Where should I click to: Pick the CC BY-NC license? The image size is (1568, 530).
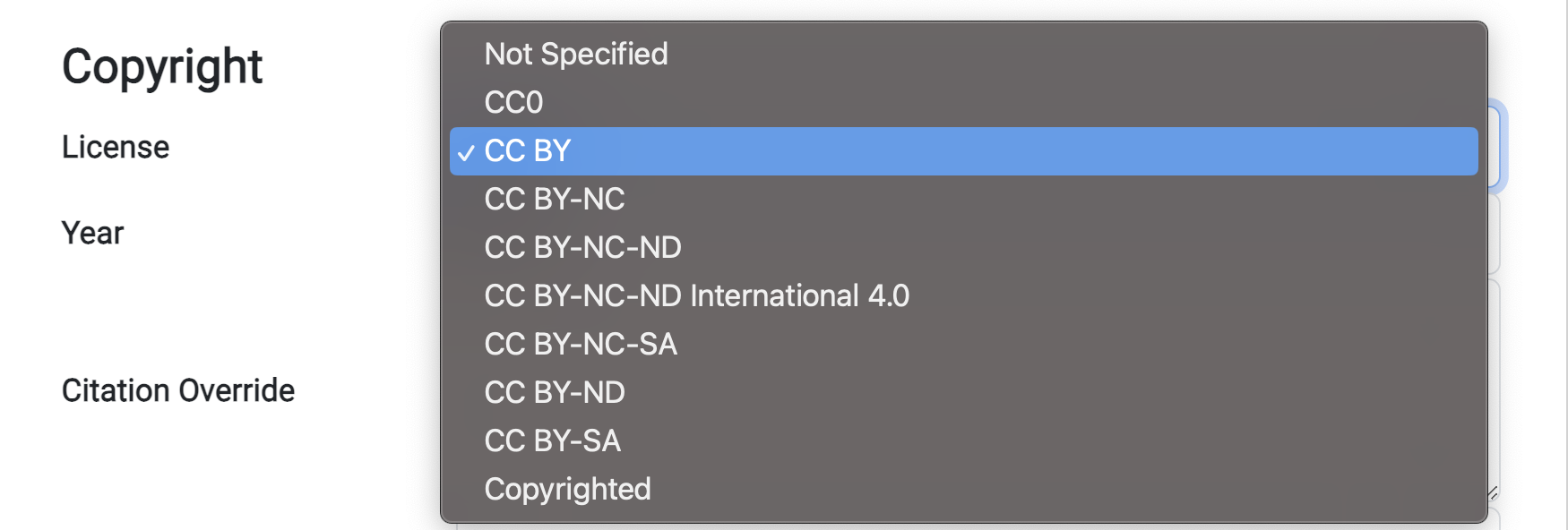555,200
